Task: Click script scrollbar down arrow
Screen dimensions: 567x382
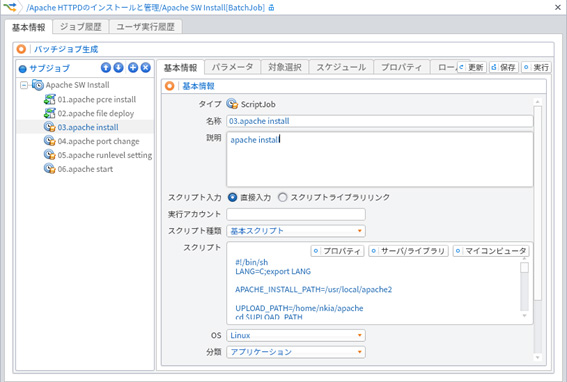Action: point(524,316)
